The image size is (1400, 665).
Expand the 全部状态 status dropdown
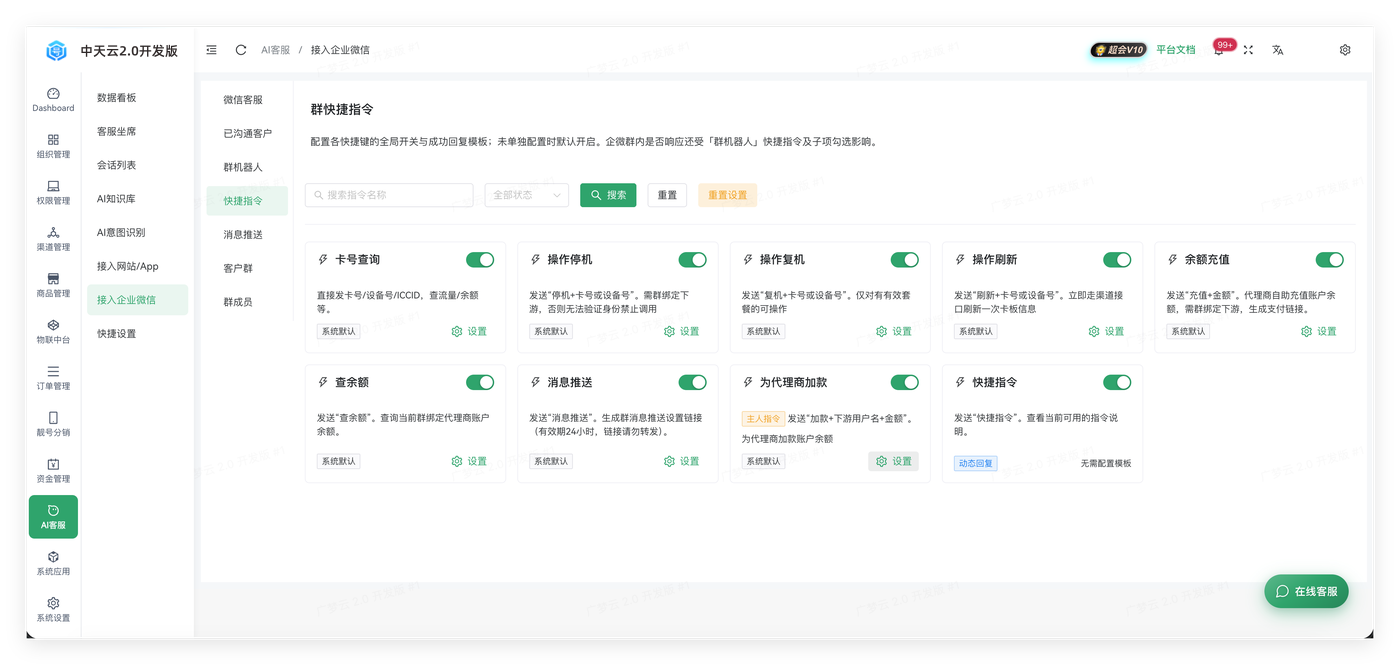(527, 195)
